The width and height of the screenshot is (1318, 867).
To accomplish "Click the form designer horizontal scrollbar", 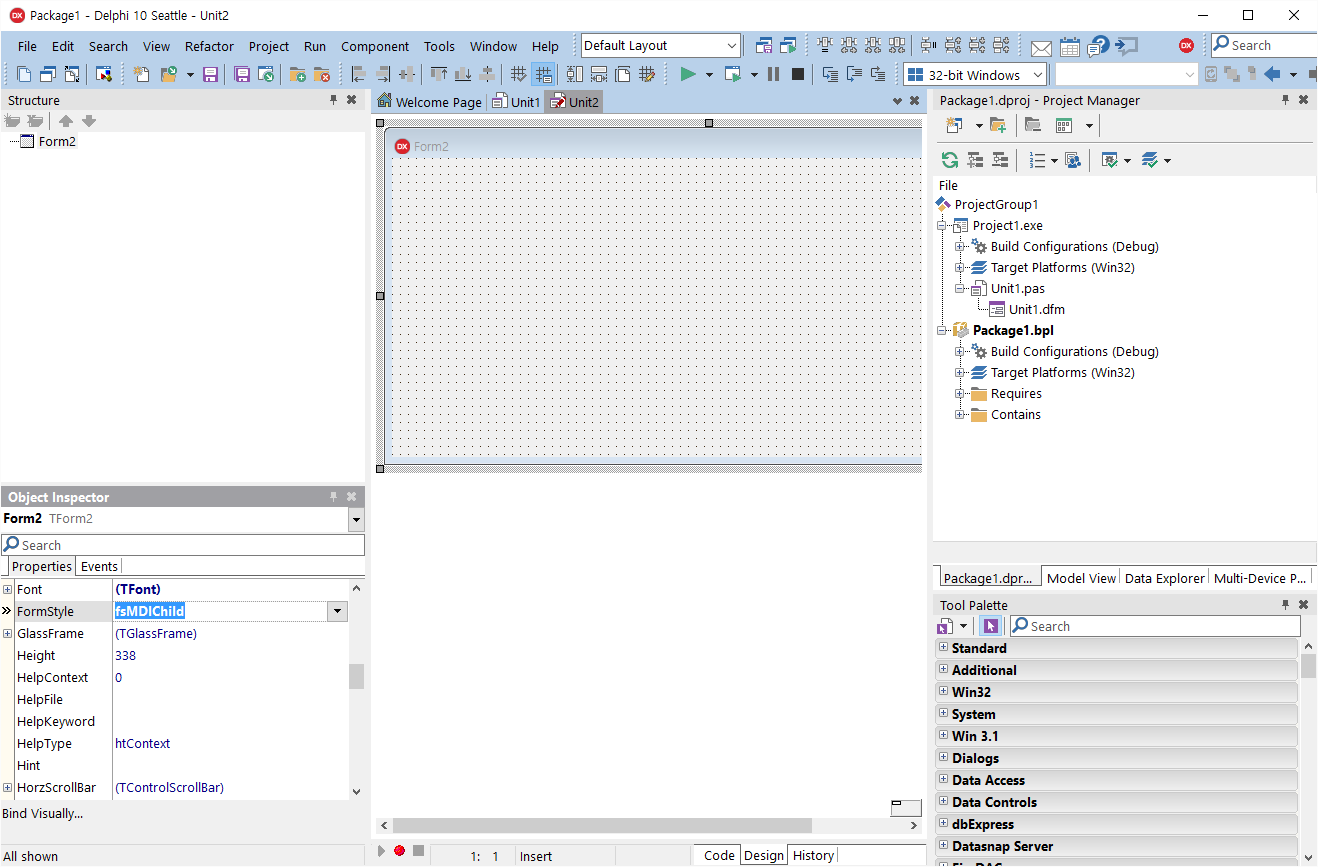I will (x=603, y=826).
